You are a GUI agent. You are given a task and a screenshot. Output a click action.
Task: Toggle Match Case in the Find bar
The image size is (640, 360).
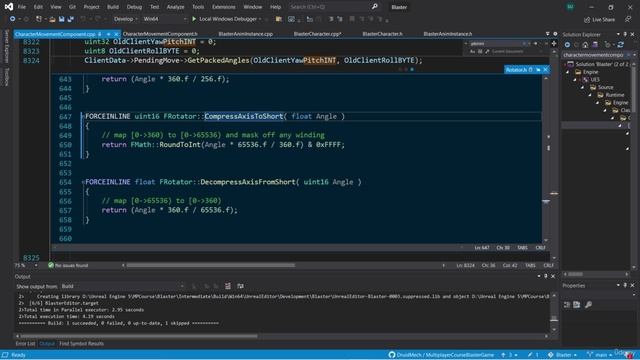click(x=473, y=51)
